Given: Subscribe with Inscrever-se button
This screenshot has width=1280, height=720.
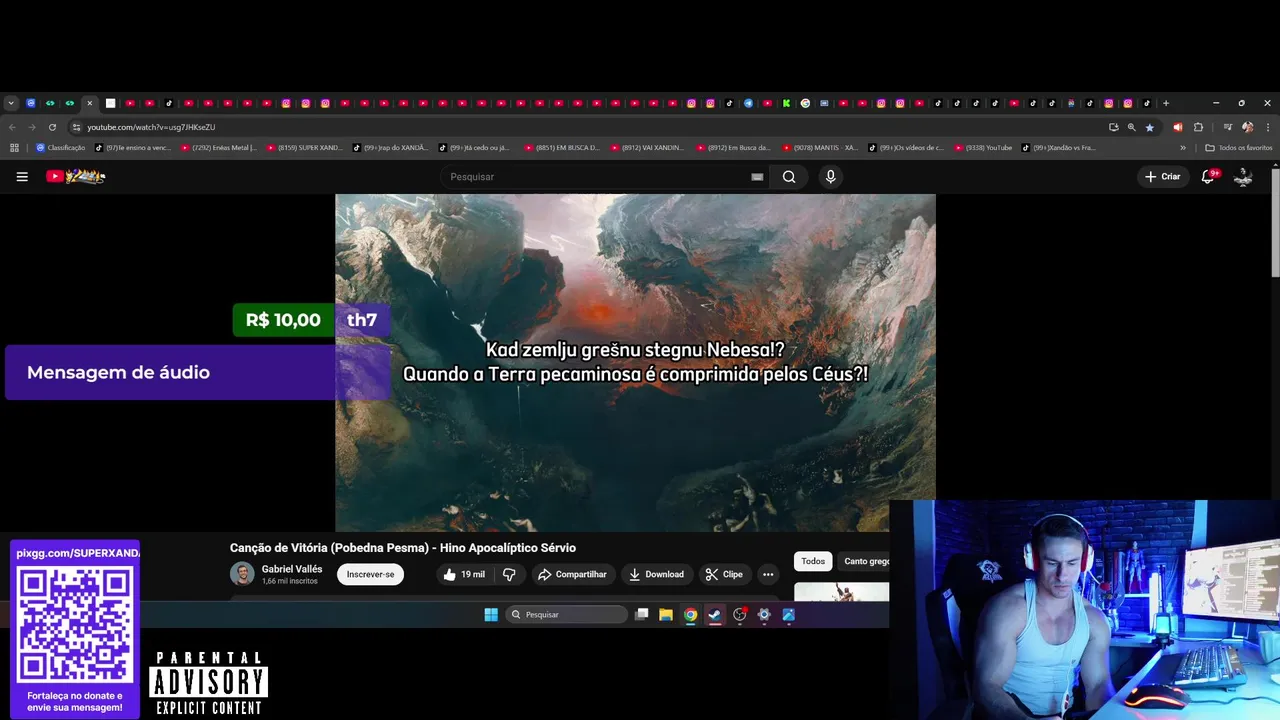Looking at the screenshot, I should 370,574.
